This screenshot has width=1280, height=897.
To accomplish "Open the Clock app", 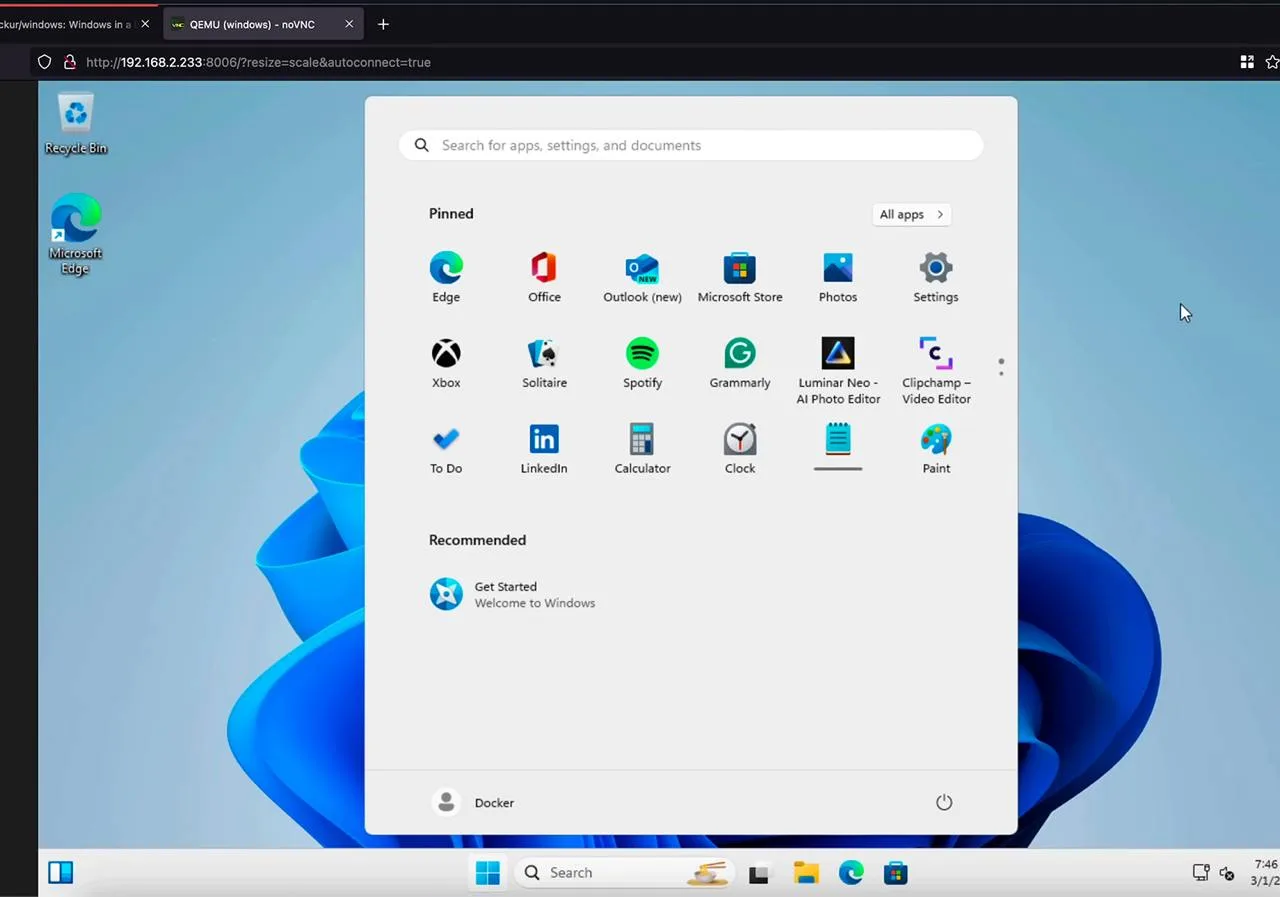I will point(740,448).
